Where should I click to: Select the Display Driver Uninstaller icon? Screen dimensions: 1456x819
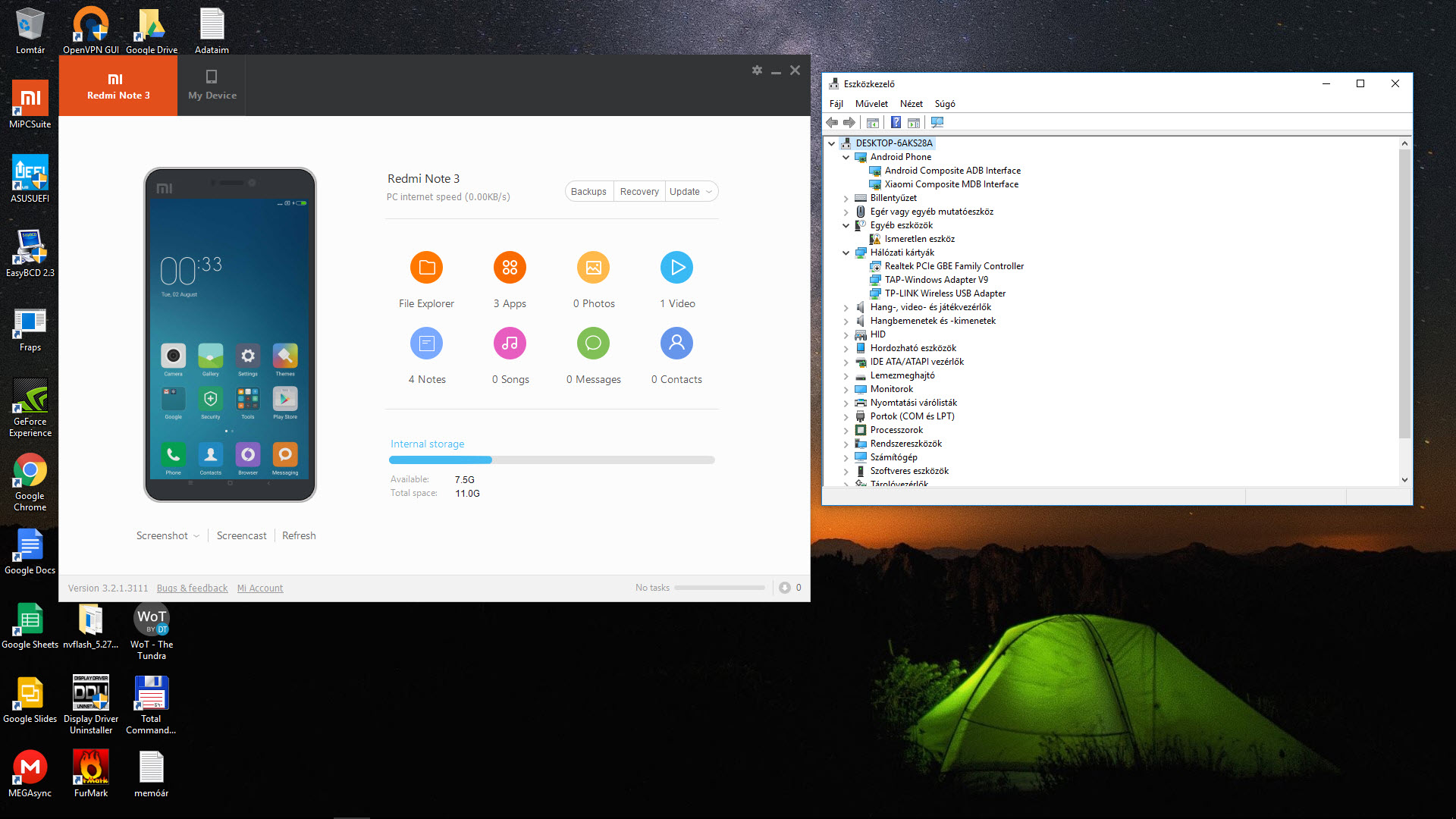tap(91, 705)
